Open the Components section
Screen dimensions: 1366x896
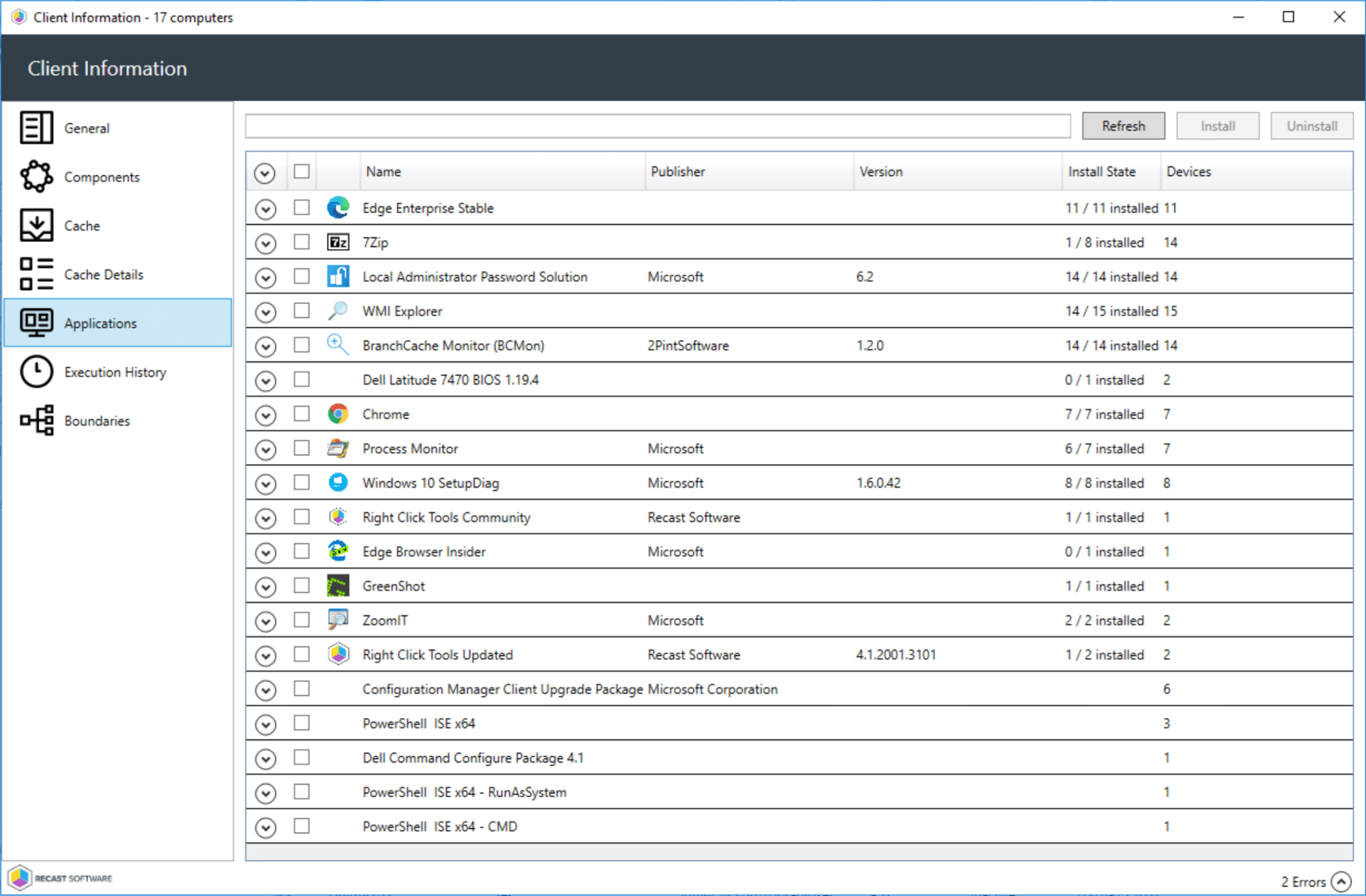[117, 177]
